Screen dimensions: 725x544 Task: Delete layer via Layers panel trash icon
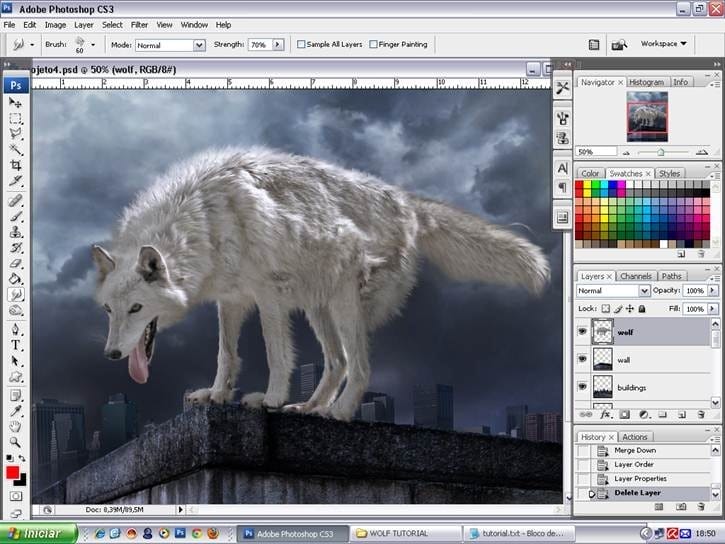pyautogui.click(x=701, y=415)
